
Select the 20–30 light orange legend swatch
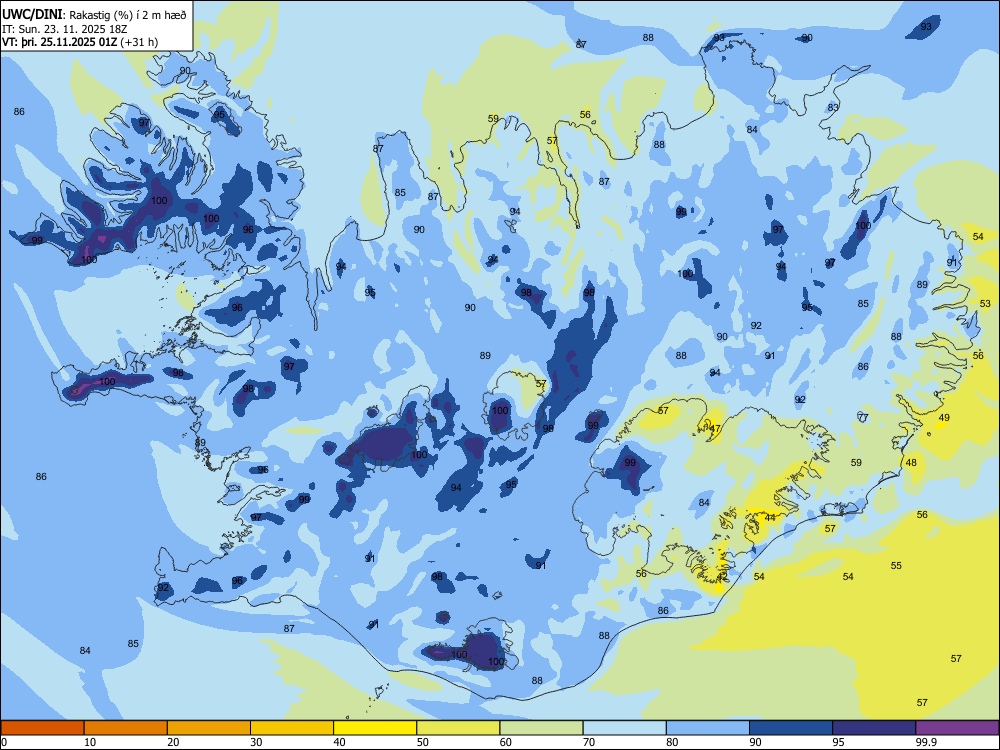pos(209,728)
